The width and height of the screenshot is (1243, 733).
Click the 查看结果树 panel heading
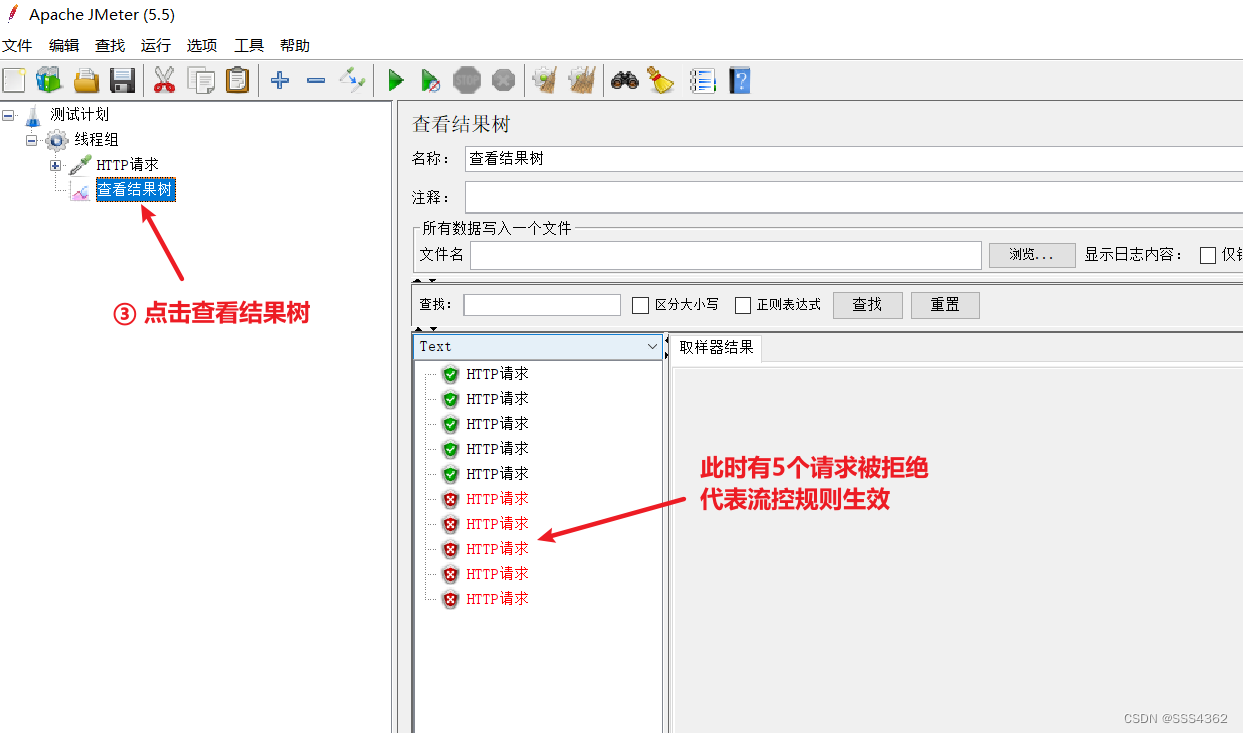point(461,124)
